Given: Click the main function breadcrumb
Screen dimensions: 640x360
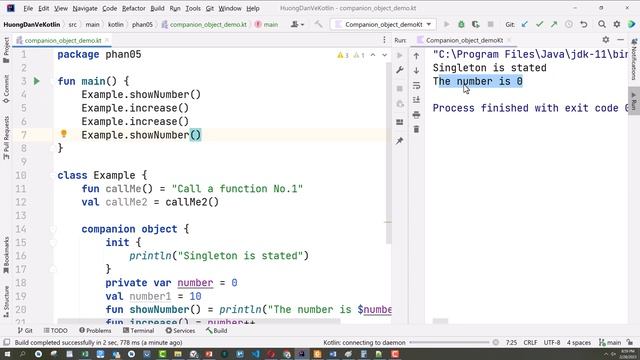Looking at the screenshot, I should pyautogui.click(x=266, y=24).
